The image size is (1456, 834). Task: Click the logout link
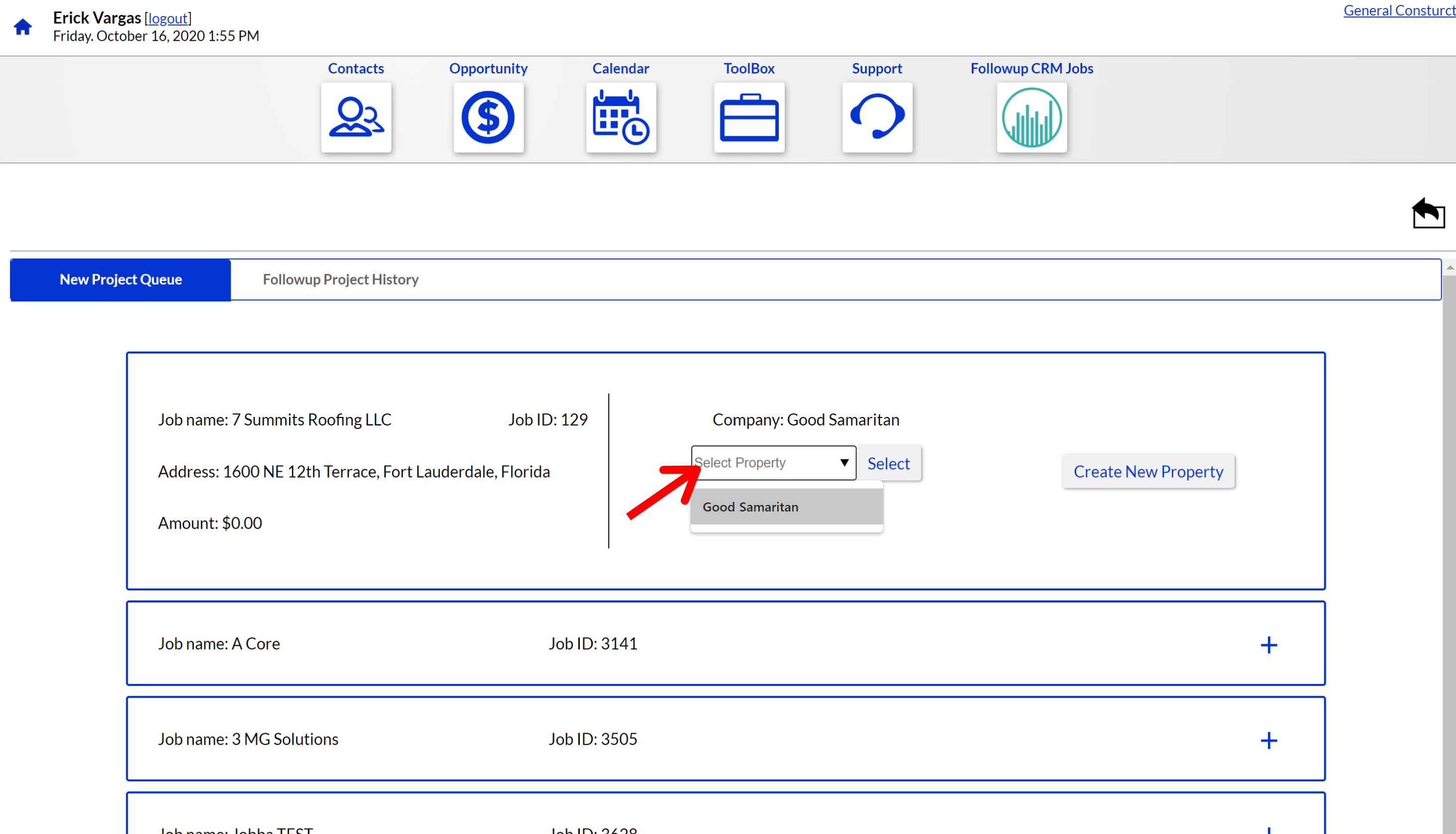[168, 18]
